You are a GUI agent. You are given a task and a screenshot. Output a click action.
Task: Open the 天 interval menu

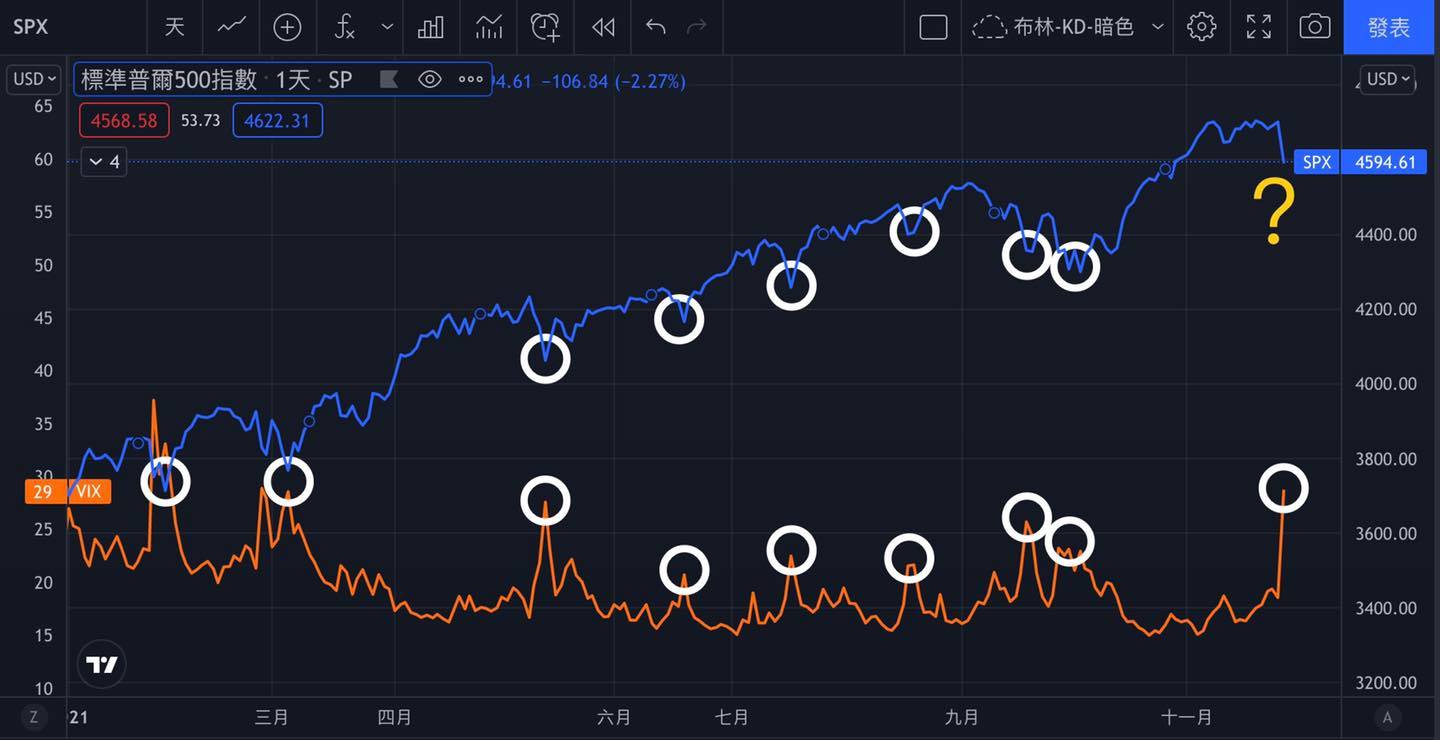tap(174, 27)
